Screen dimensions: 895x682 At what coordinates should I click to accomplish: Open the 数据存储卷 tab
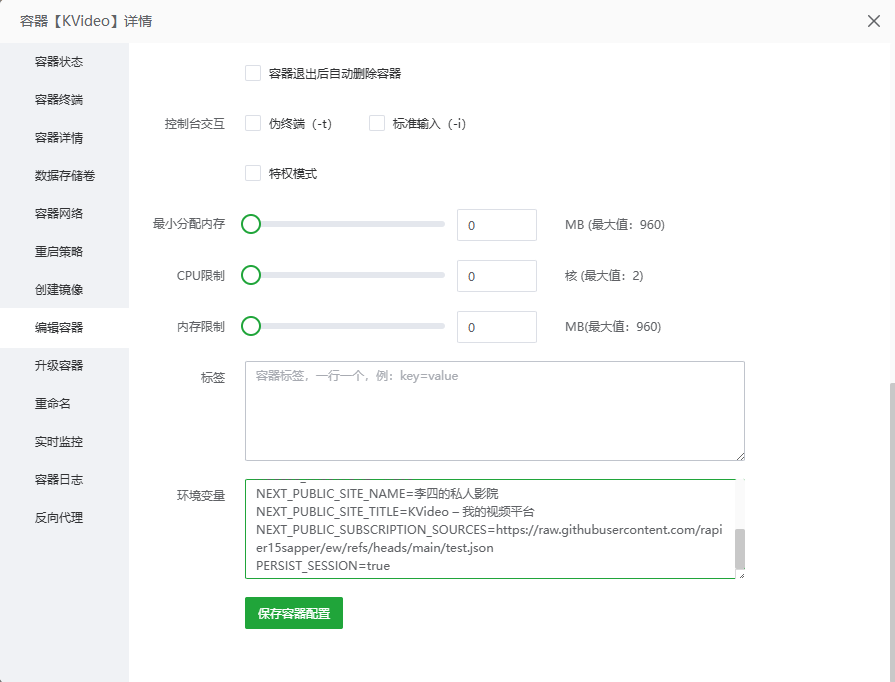point(65,176)
